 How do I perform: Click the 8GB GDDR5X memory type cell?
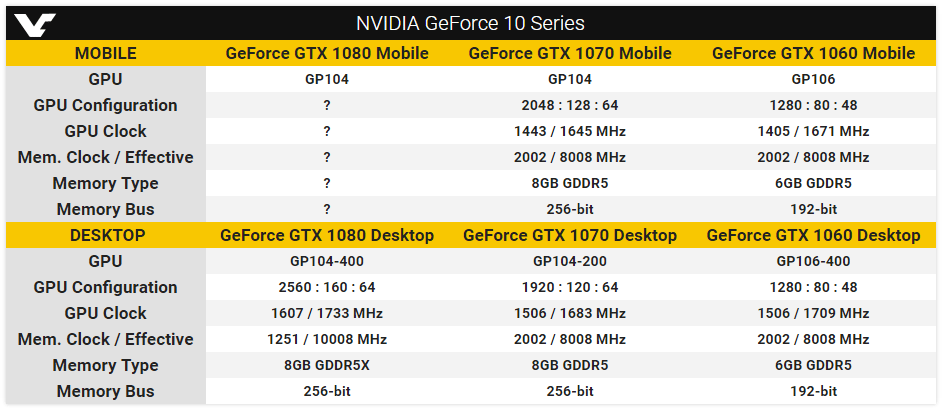[327, 365]
